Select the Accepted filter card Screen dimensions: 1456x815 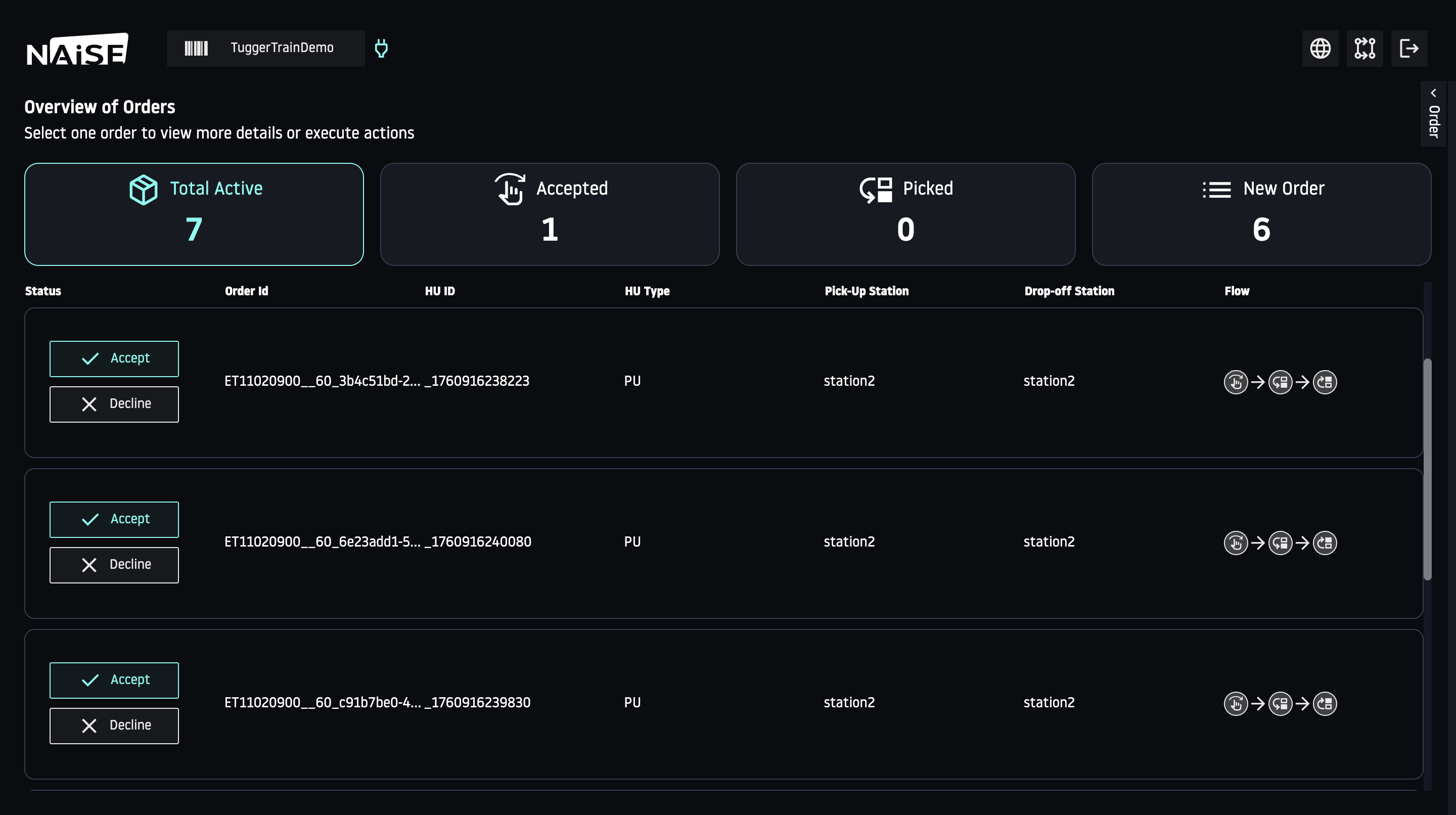pyautogui.click(x=550, y=214)
